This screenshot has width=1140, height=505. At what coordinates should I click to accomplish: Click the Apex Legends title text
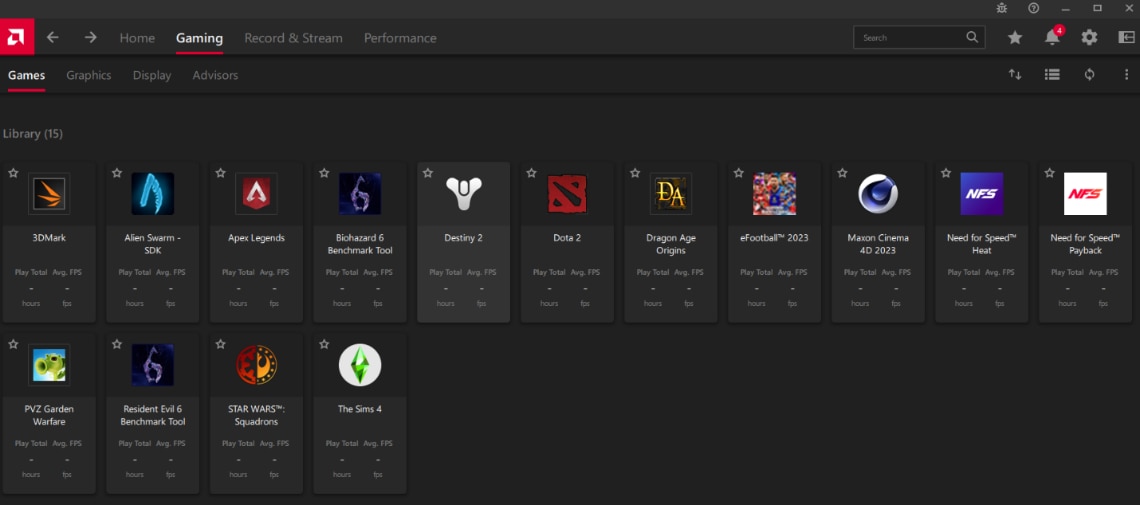click(x=256, y=238)
